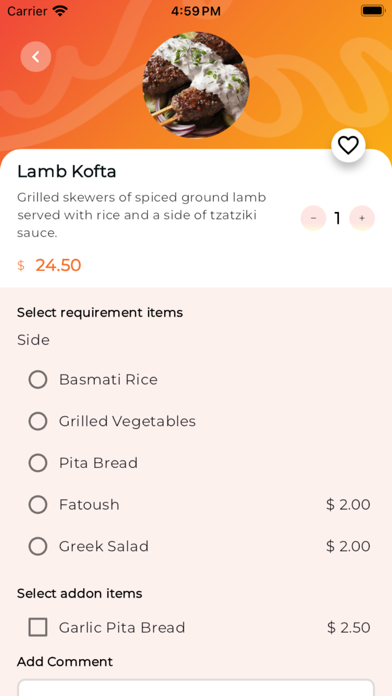392x696 pixels.
Task: Tap the back arrow button
Action: point(36,56)
